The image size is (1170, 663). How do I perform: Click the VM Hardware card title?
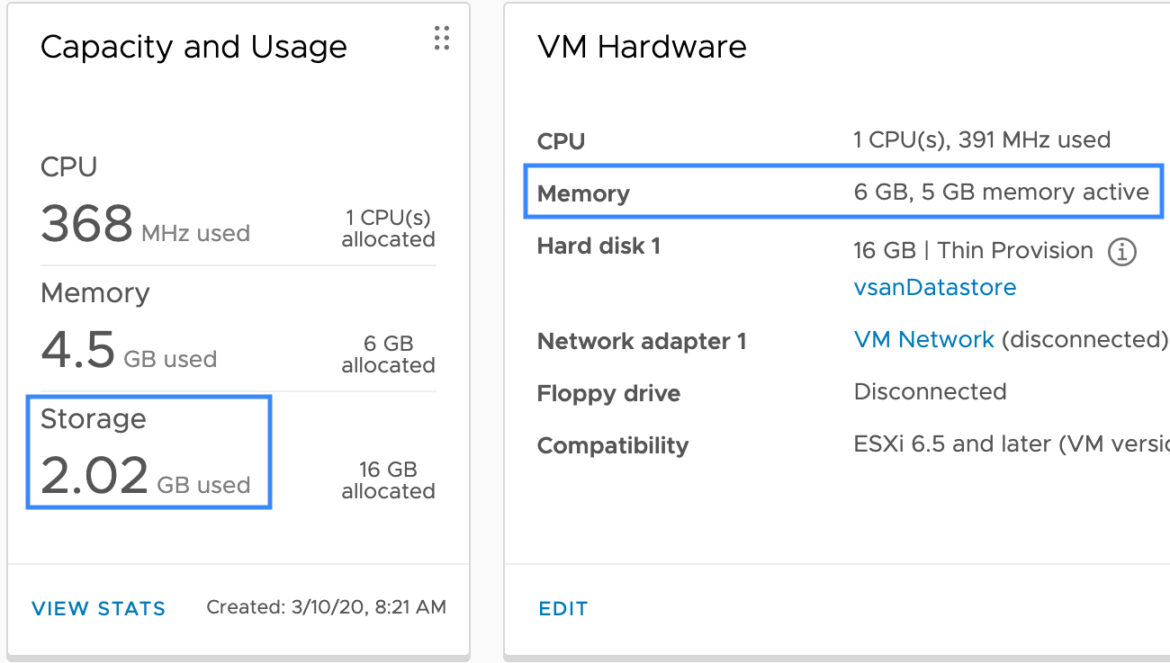(642, 47)
